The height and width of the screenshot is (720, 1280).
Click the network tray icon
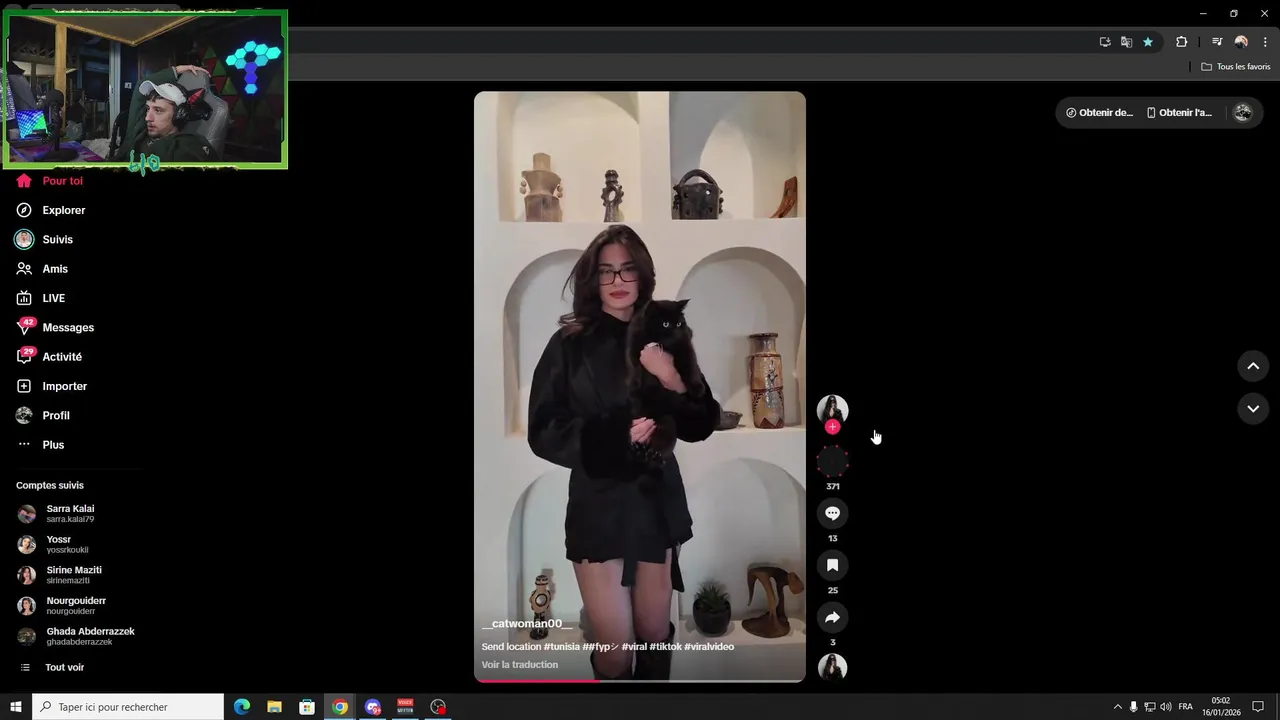[x=1150, y=707]
